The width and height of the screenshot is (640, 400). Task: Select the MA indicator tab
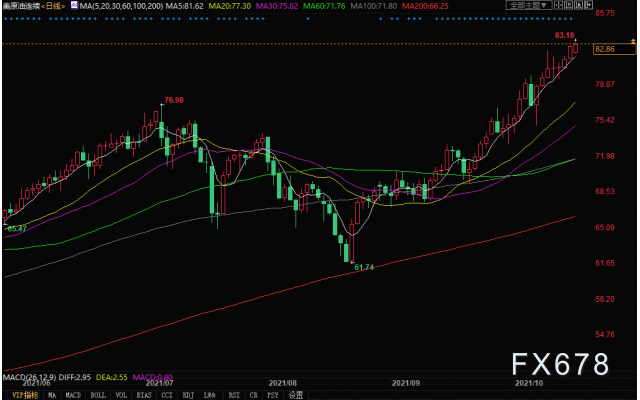click(52, 395)
